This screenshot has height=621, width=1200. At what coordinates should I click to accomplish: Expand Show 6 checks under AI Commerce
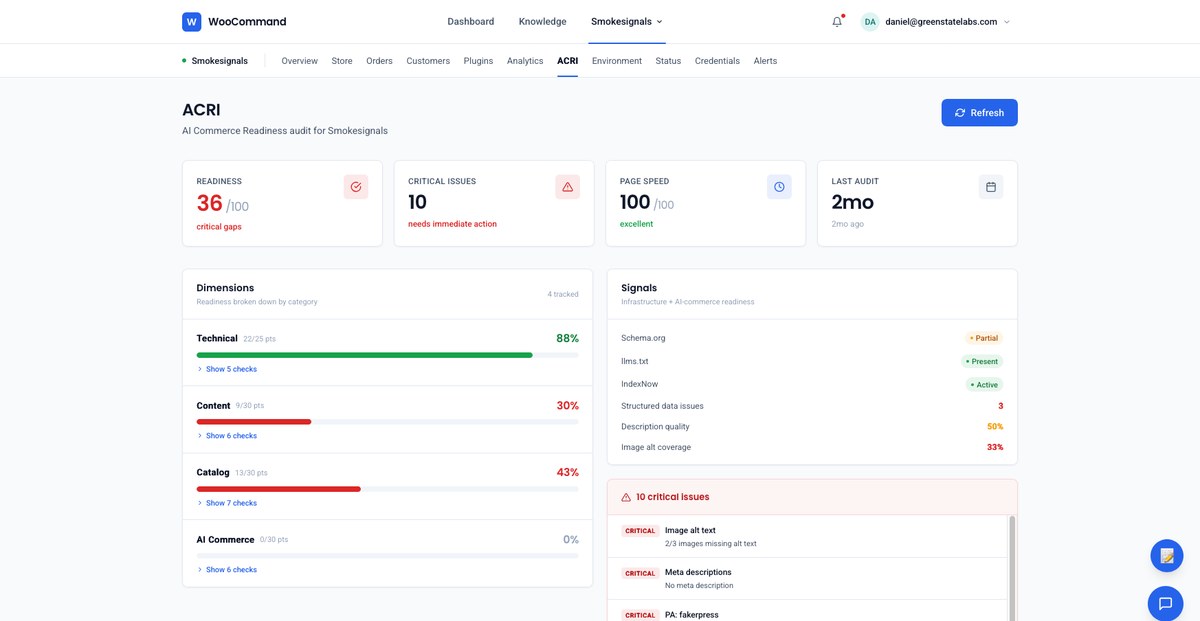pos(227,570)
